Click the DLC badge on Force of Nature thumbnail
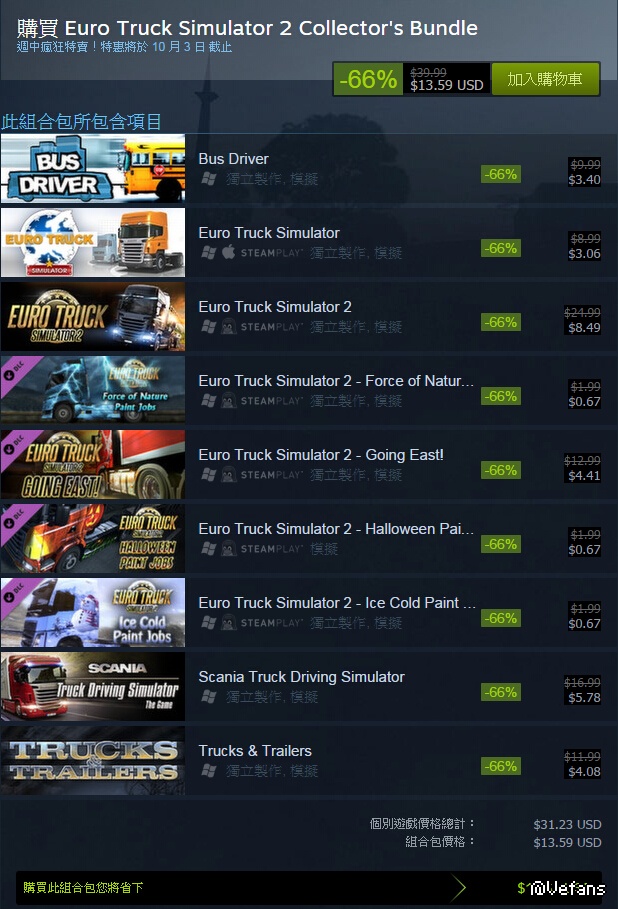Image resolution: width=618 pixels, height=909 pixels. (x=16, y=371)
